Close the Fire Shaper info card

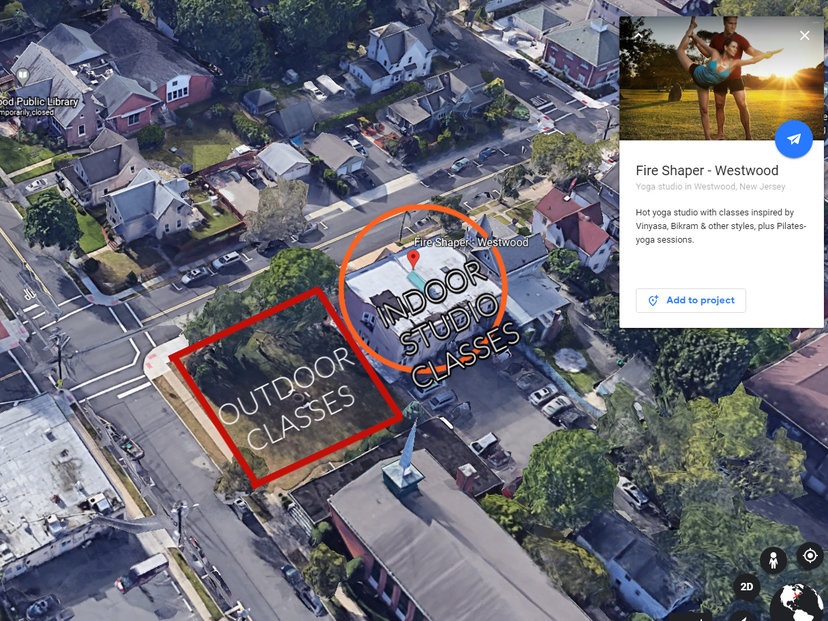click(804, 35)
